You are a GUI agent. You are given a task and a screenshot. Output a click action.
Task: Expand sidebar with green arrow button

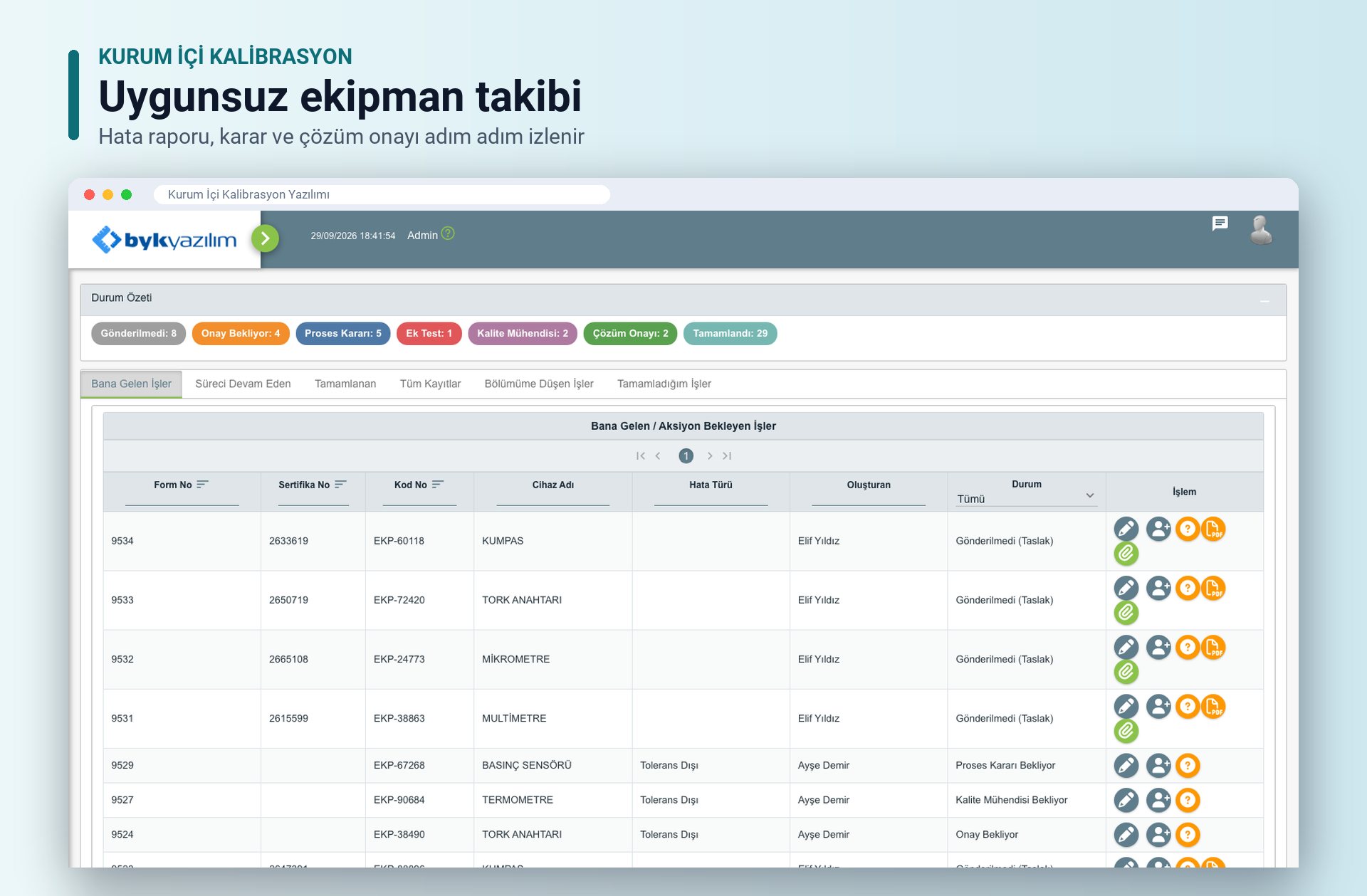click(265, 238)
